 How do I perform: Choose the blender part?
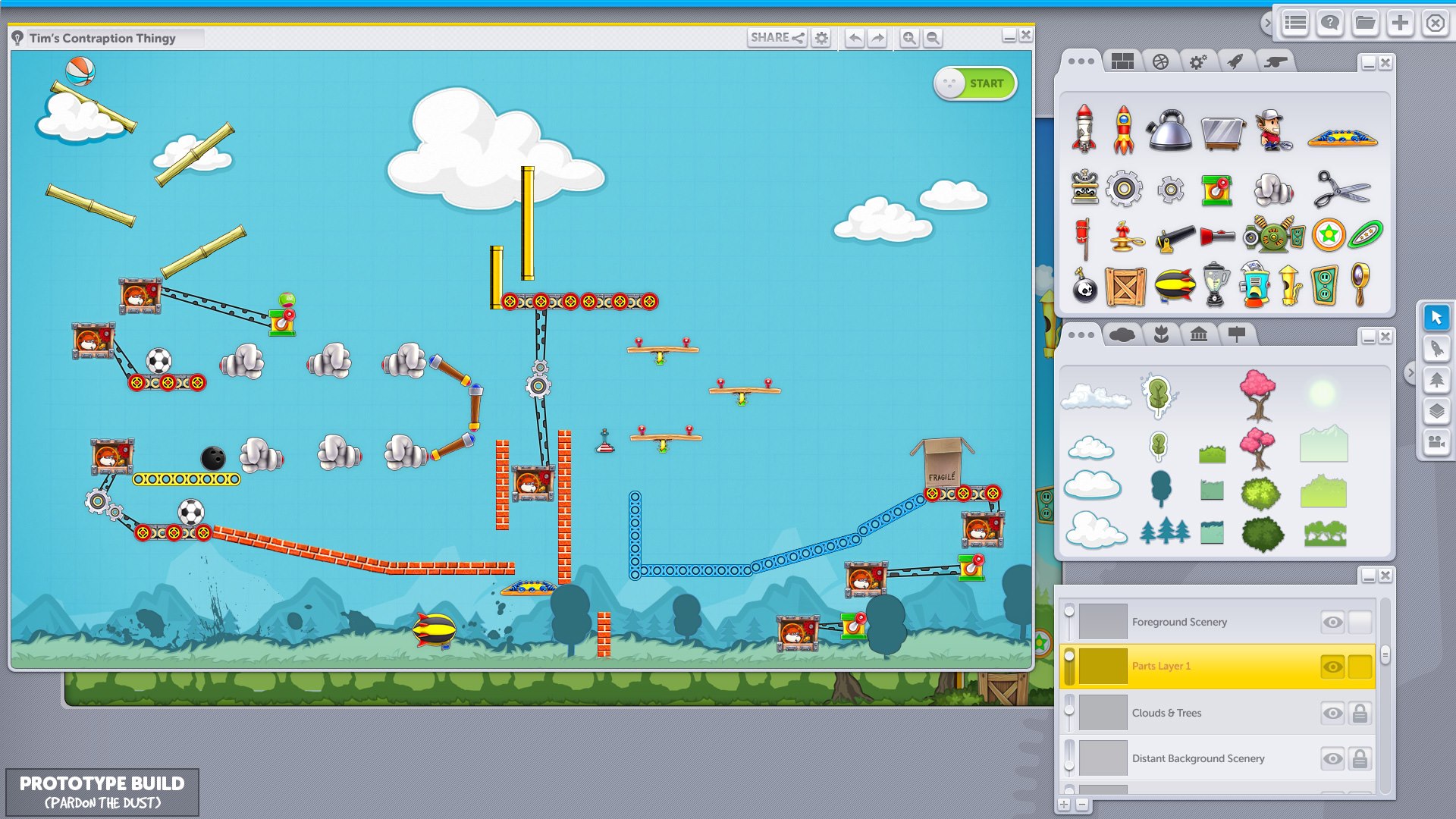(x=1215, y=284)
